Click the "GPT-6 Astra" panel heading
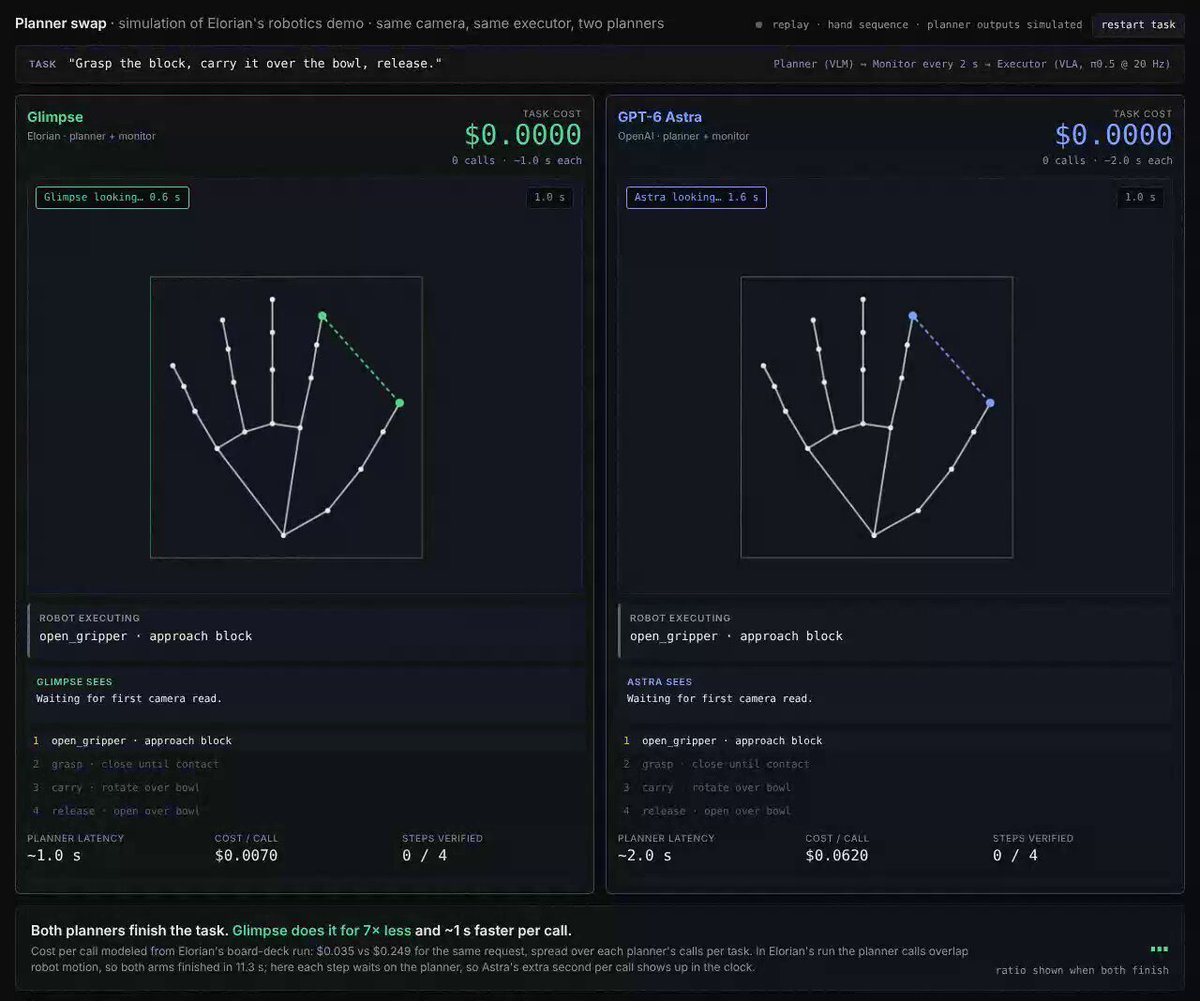This screenshot has height=1001, width=1200. tap(660, 117)
